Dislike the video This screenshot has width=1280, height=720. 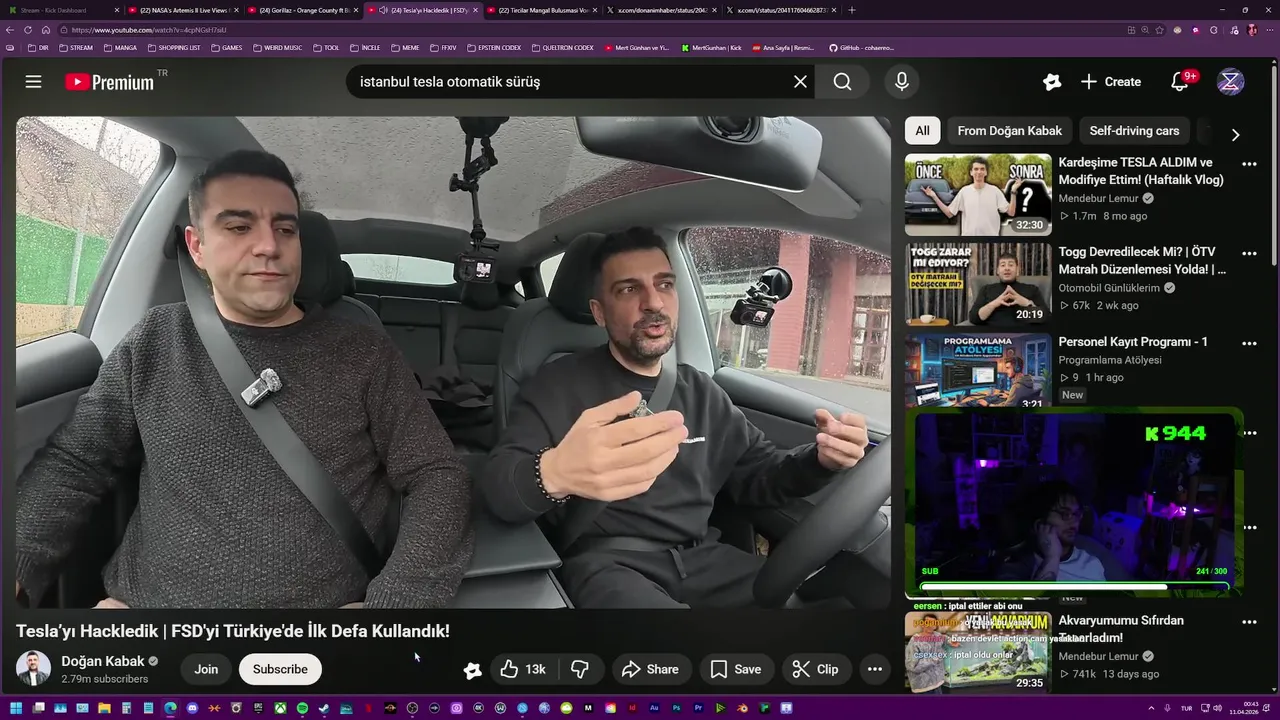click(x=580, y=669)
